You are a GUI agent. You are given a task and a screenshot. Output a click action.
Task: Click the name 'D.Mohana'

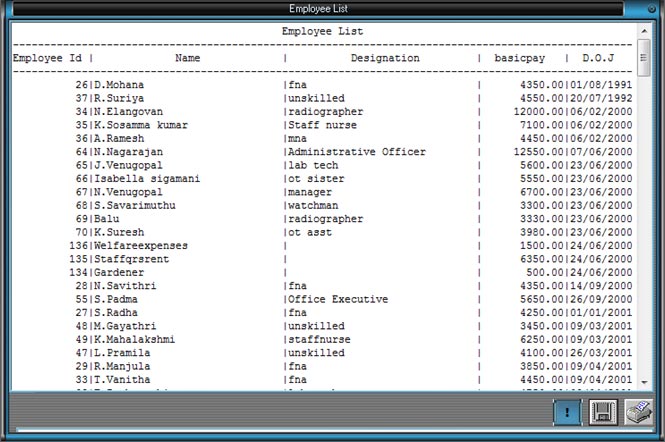click(119, 85)
